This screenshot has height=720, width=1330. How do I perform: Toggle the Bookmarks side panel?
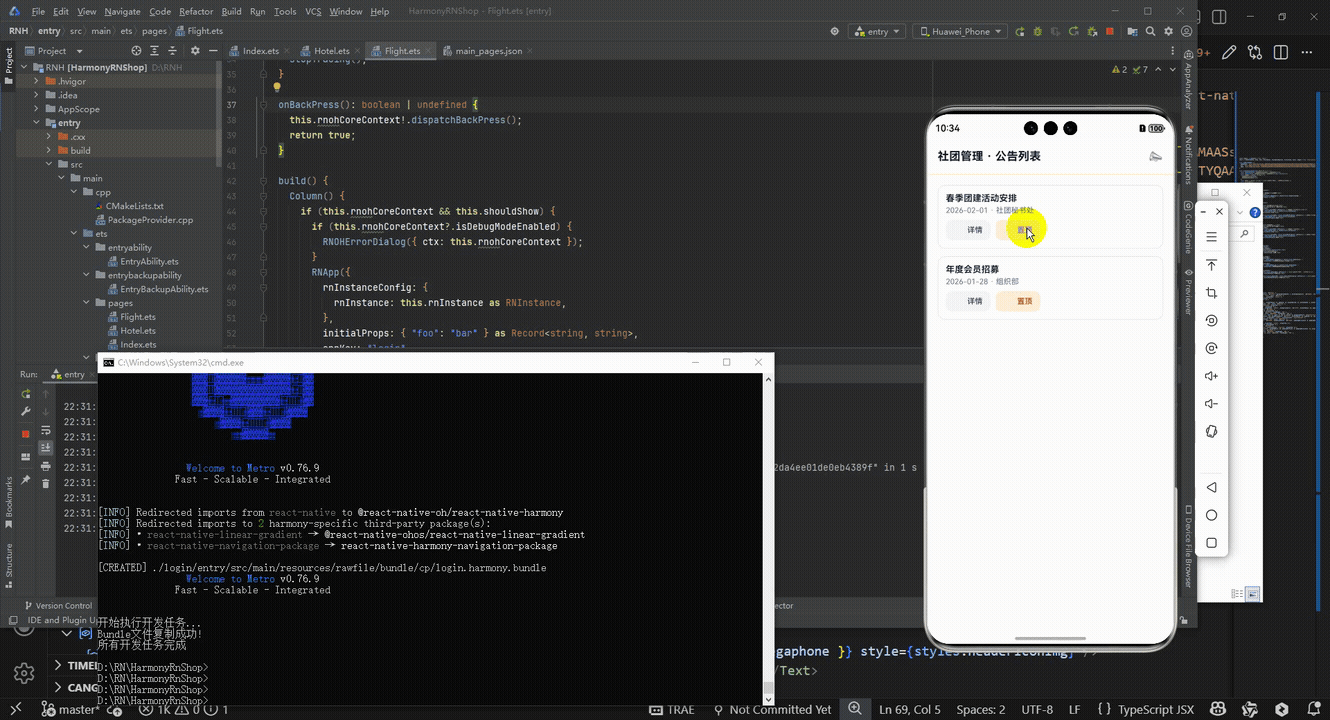click(9, 503)
